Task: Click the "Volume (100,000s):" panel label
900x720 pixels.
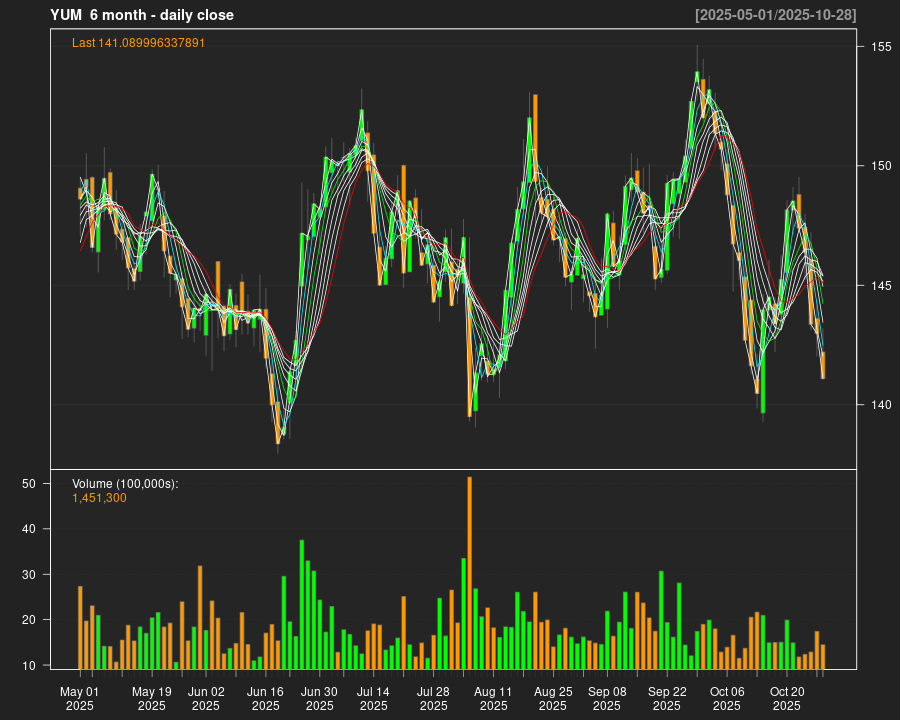Action: click(125, 484)
